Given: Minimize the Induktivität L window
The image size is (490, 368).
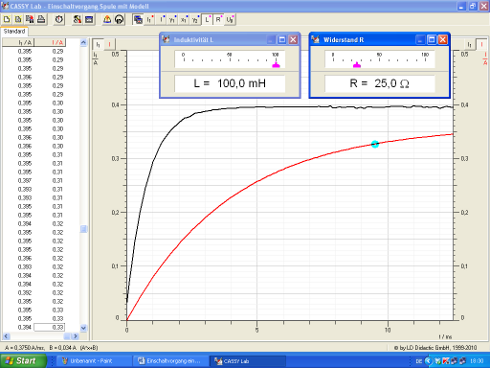Looking at the screenshot, I should (271, 40).
